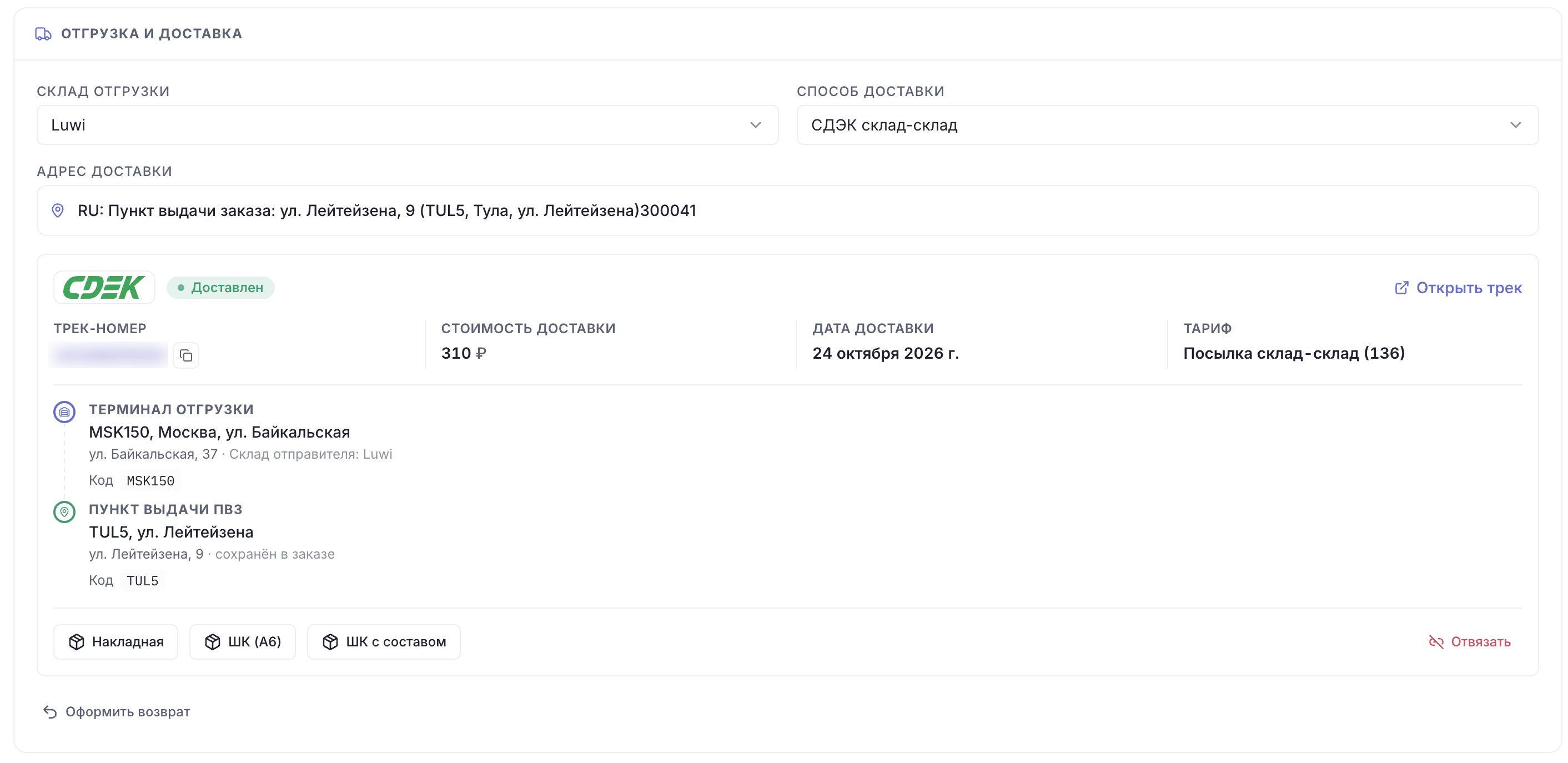Copy the tracking number with copy icon

tap(185, 355)
